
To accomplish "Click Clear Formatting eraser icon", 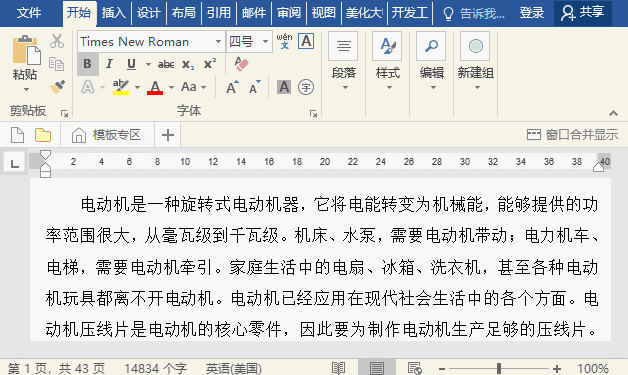I will pyautogui.click(x=241, y=64).
